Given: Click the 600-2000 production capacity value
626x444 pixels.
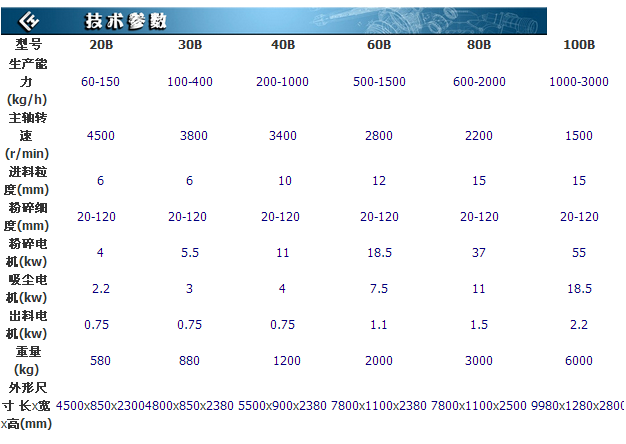Looking at the screenshot, I should pyautogui.click(x=479, y=82).
